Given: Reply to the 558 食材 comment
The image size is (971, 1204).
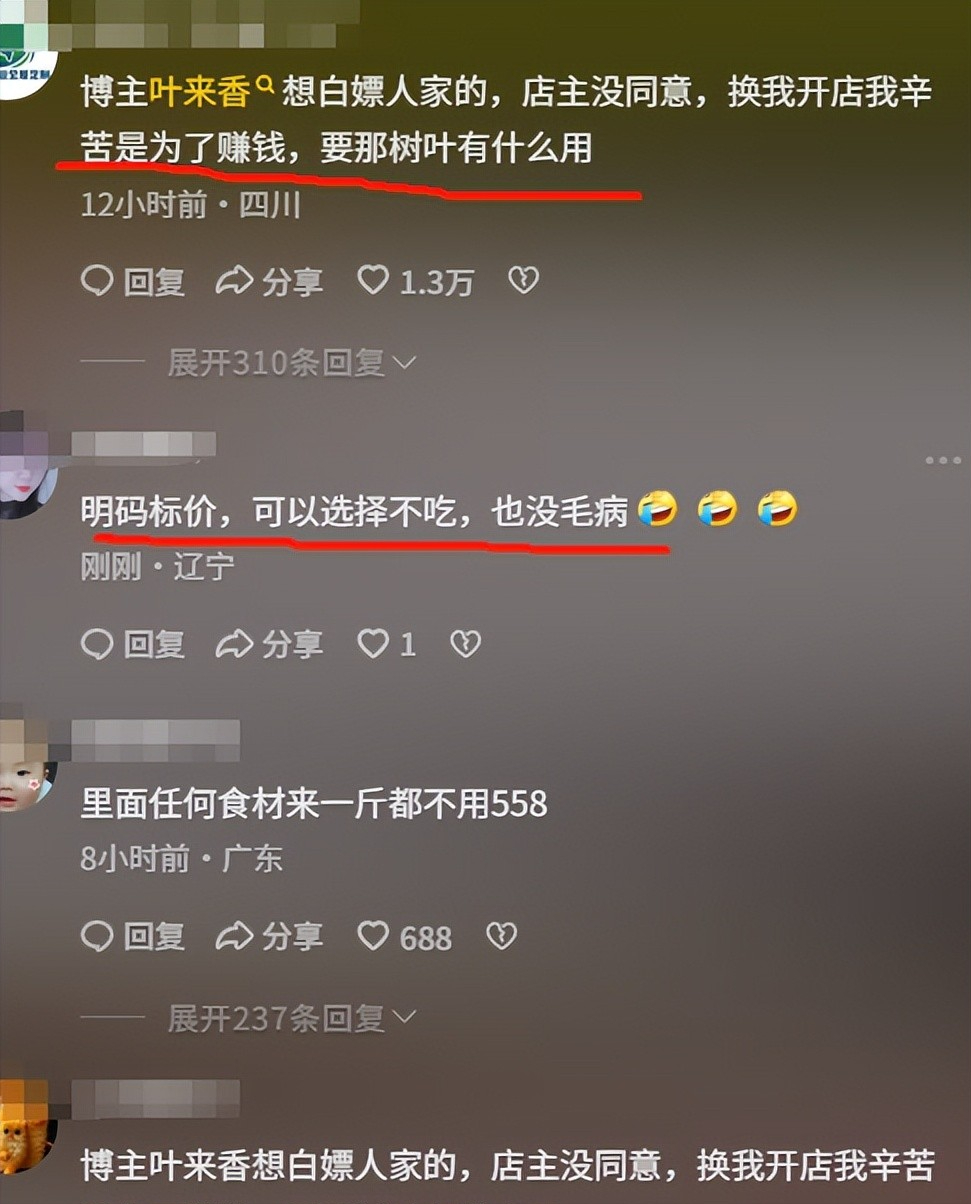Looking at the screenshot, I should (x=133, y=937).
